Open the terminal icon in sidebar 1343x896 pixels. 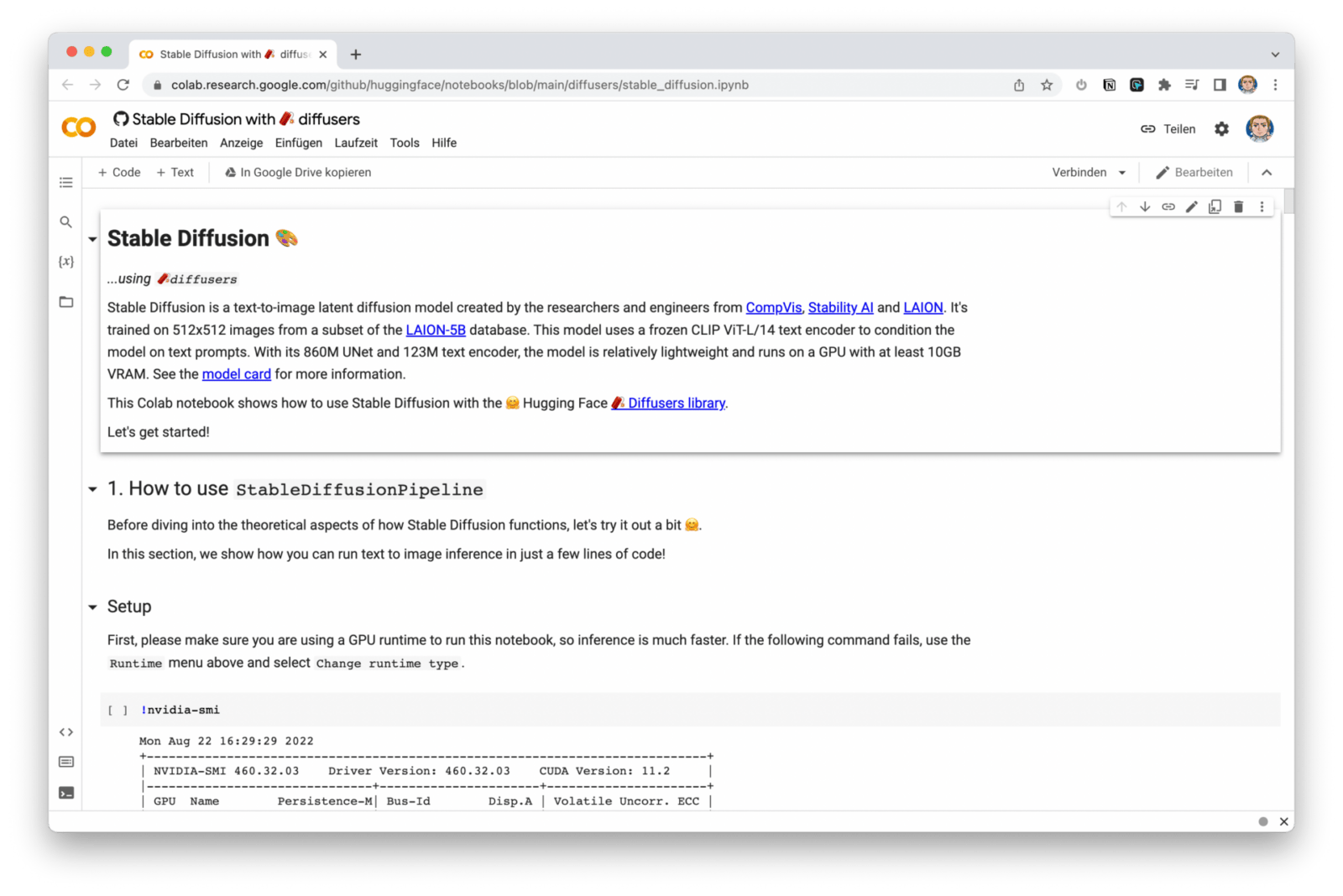[66, 793]
